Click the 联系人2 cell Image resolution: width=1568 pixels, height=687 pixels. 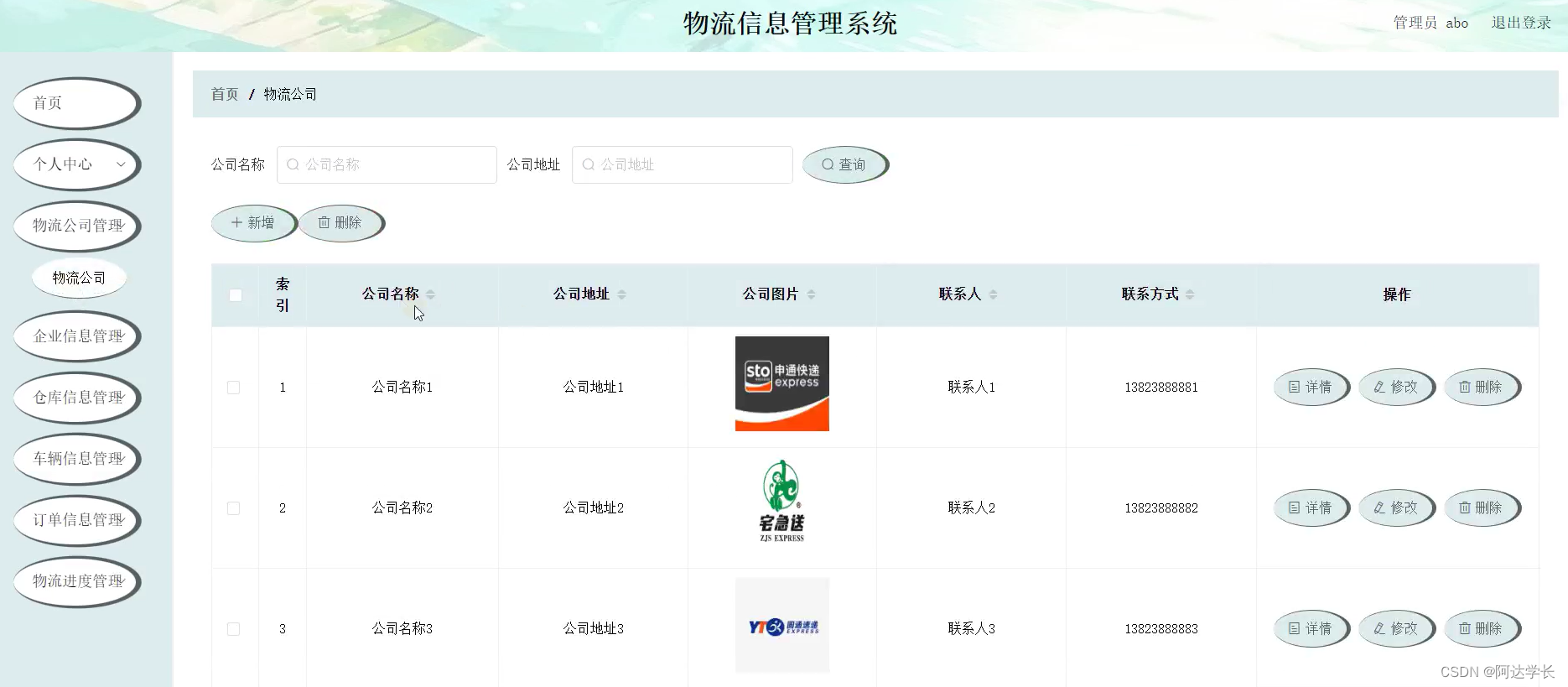[x=972, y=508]
